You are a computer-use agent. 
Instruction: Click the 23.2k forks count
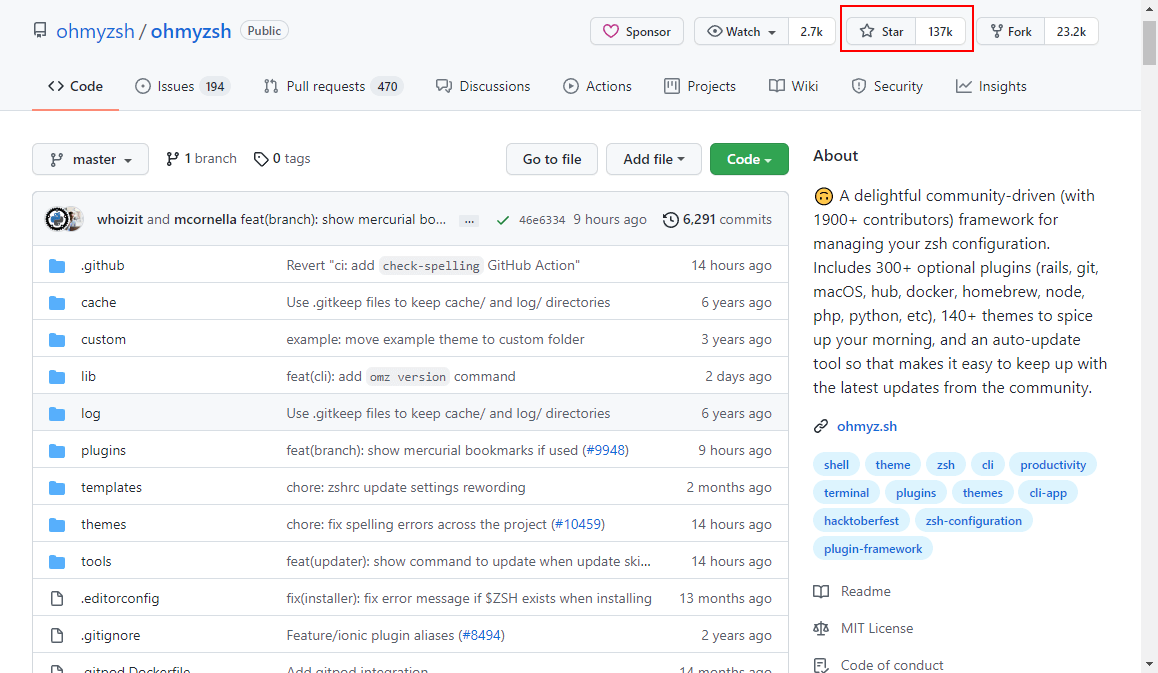tap(1071, 31)
